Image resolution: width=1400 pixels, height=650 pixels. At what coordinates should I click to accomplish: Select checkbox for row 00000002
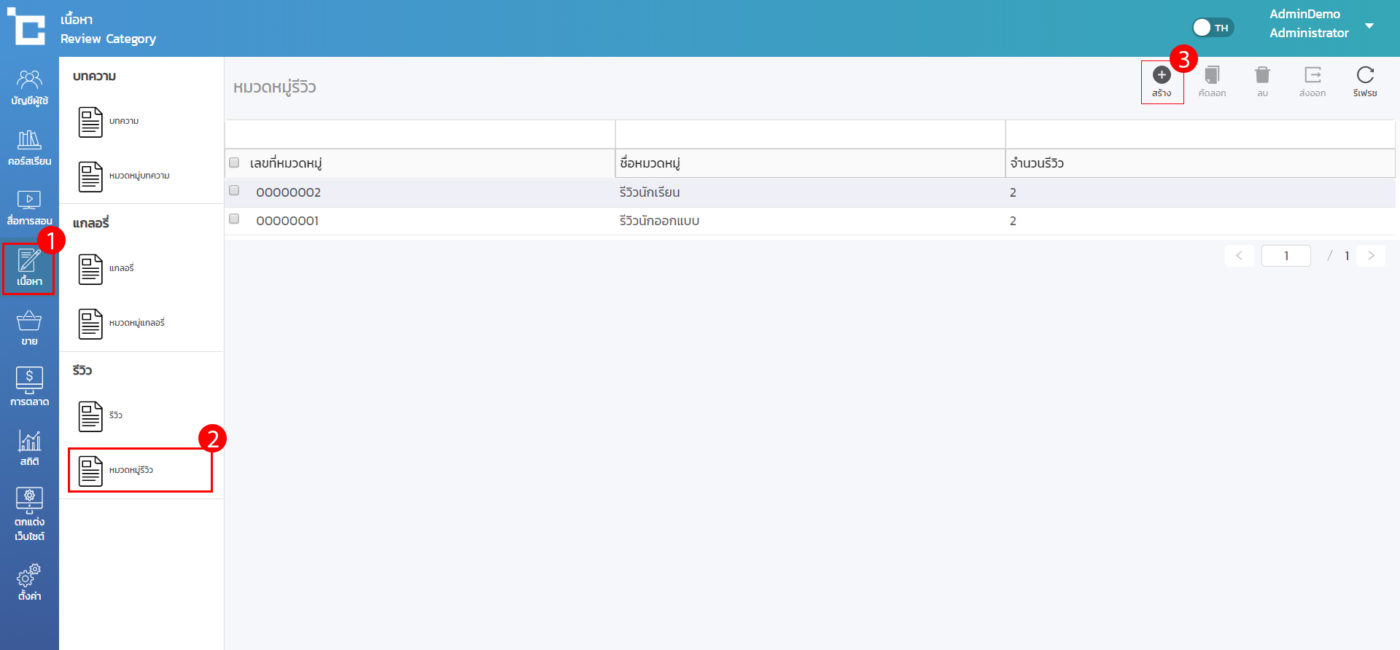click(234, 191)
